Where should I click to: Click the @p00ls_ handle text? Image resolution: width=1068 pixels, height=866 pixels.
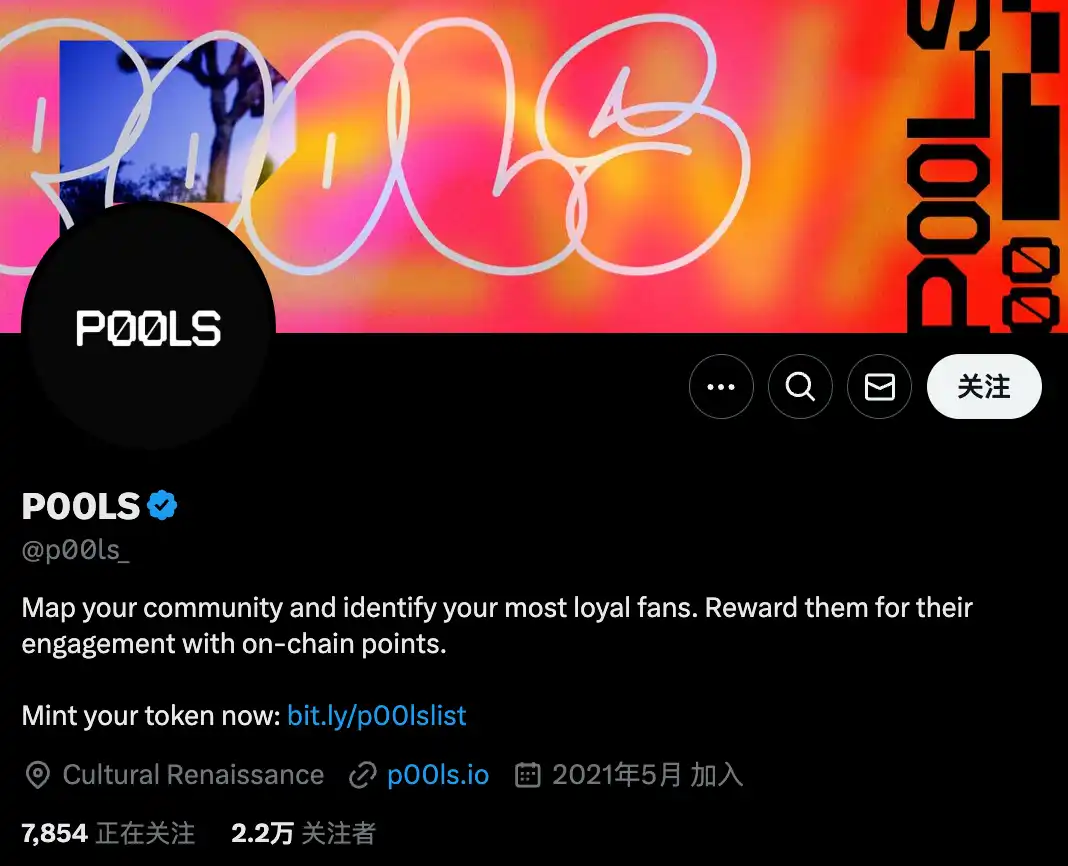click(x=76, y=550)
